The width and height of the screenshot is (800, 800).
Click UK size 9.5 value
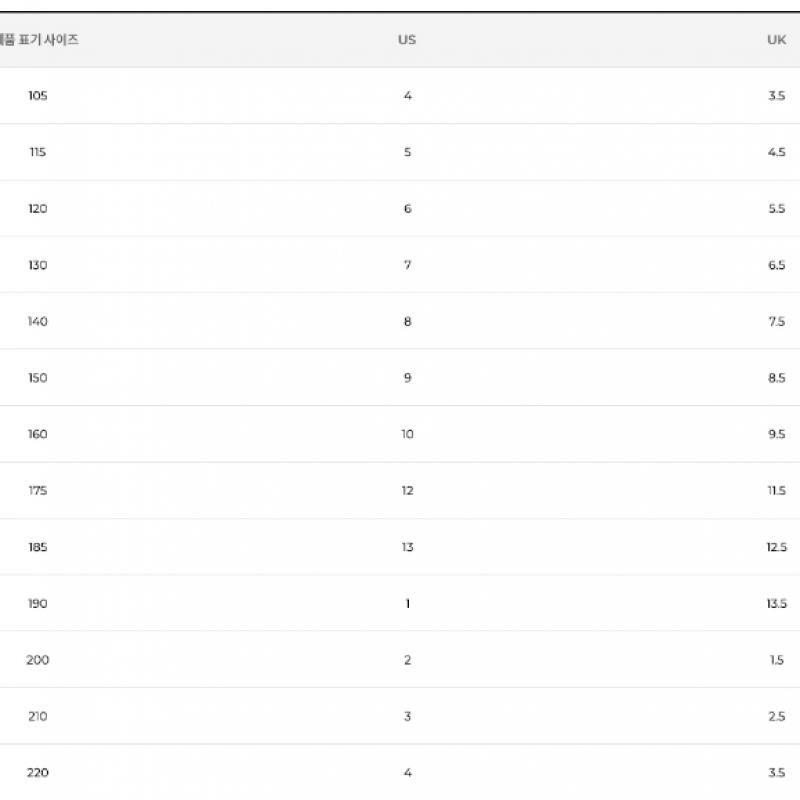[776, 434]
